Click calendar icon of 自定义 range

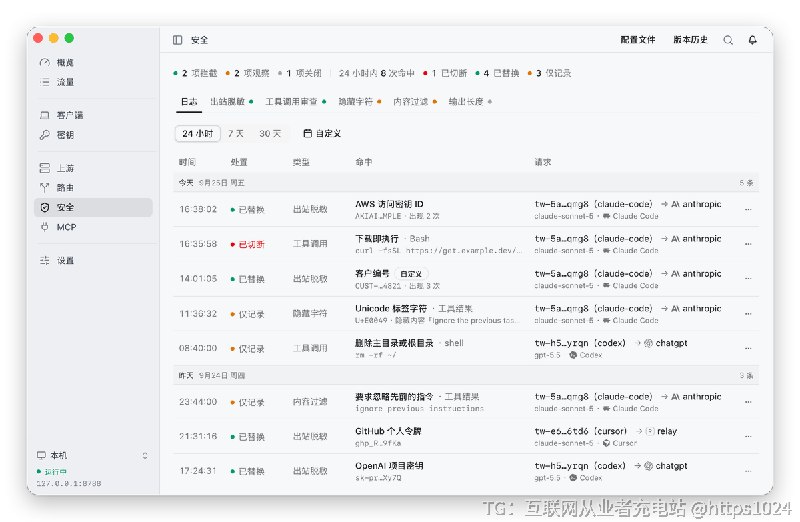point(307,133)
